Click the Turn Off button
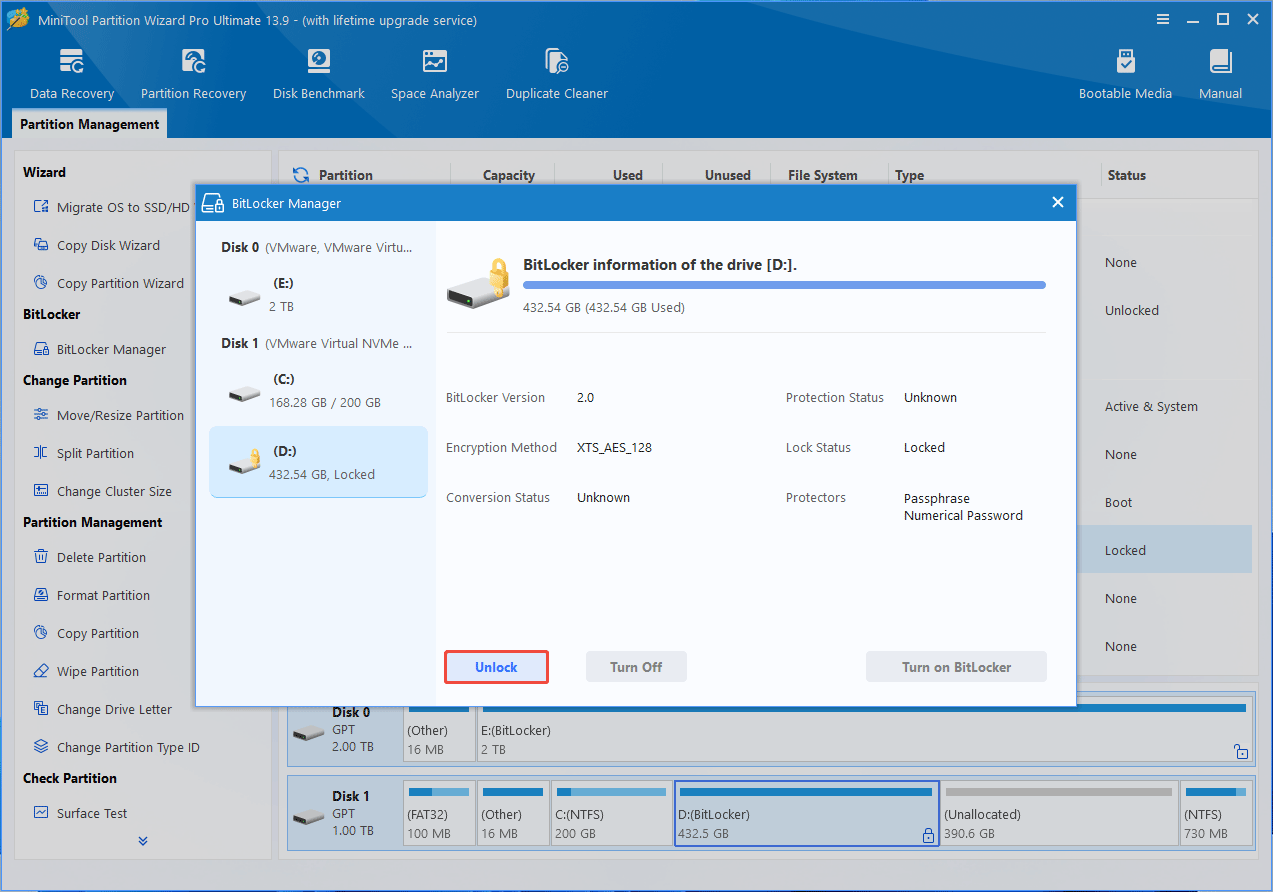1273x892 pixels. pyautogui.click(x=636, y=667)
